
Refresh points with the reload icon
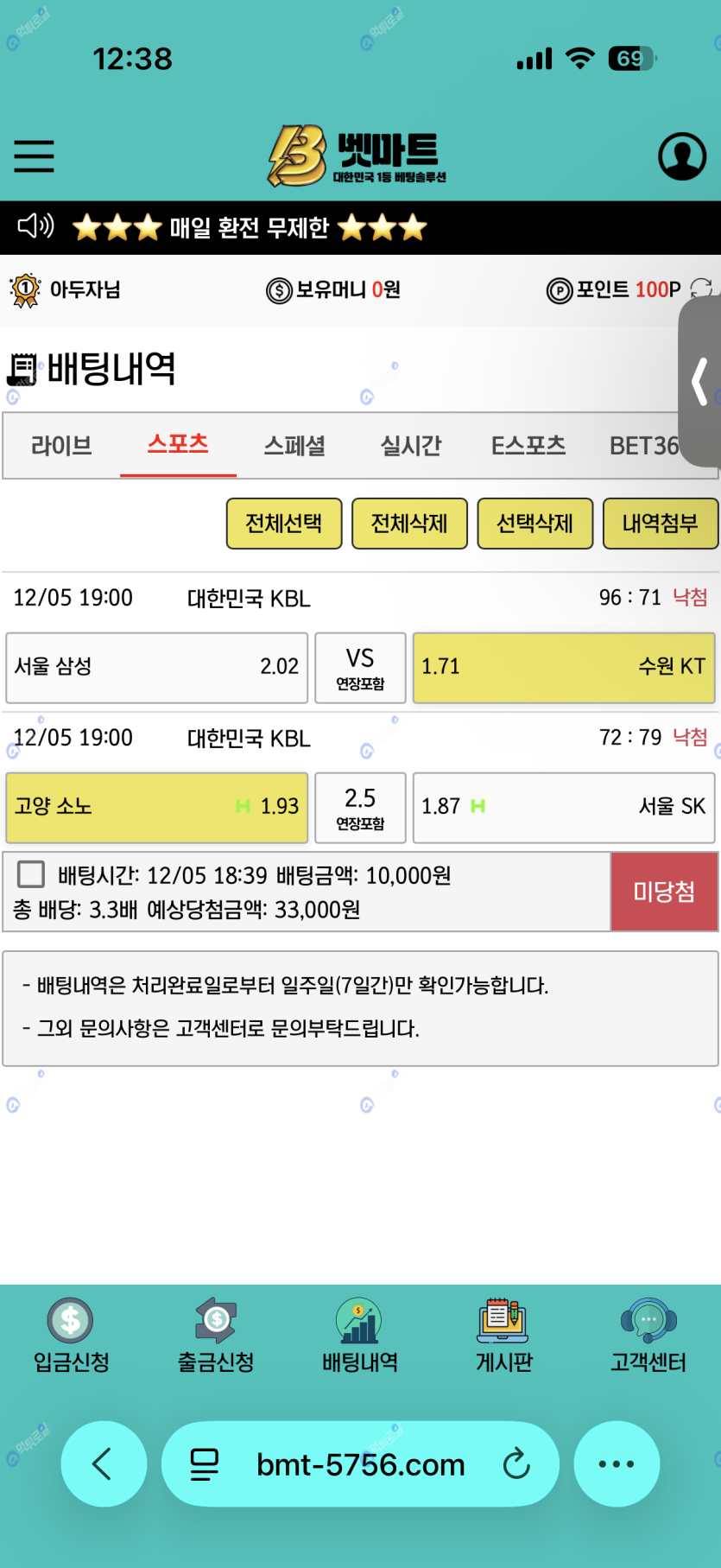[701, 289]
